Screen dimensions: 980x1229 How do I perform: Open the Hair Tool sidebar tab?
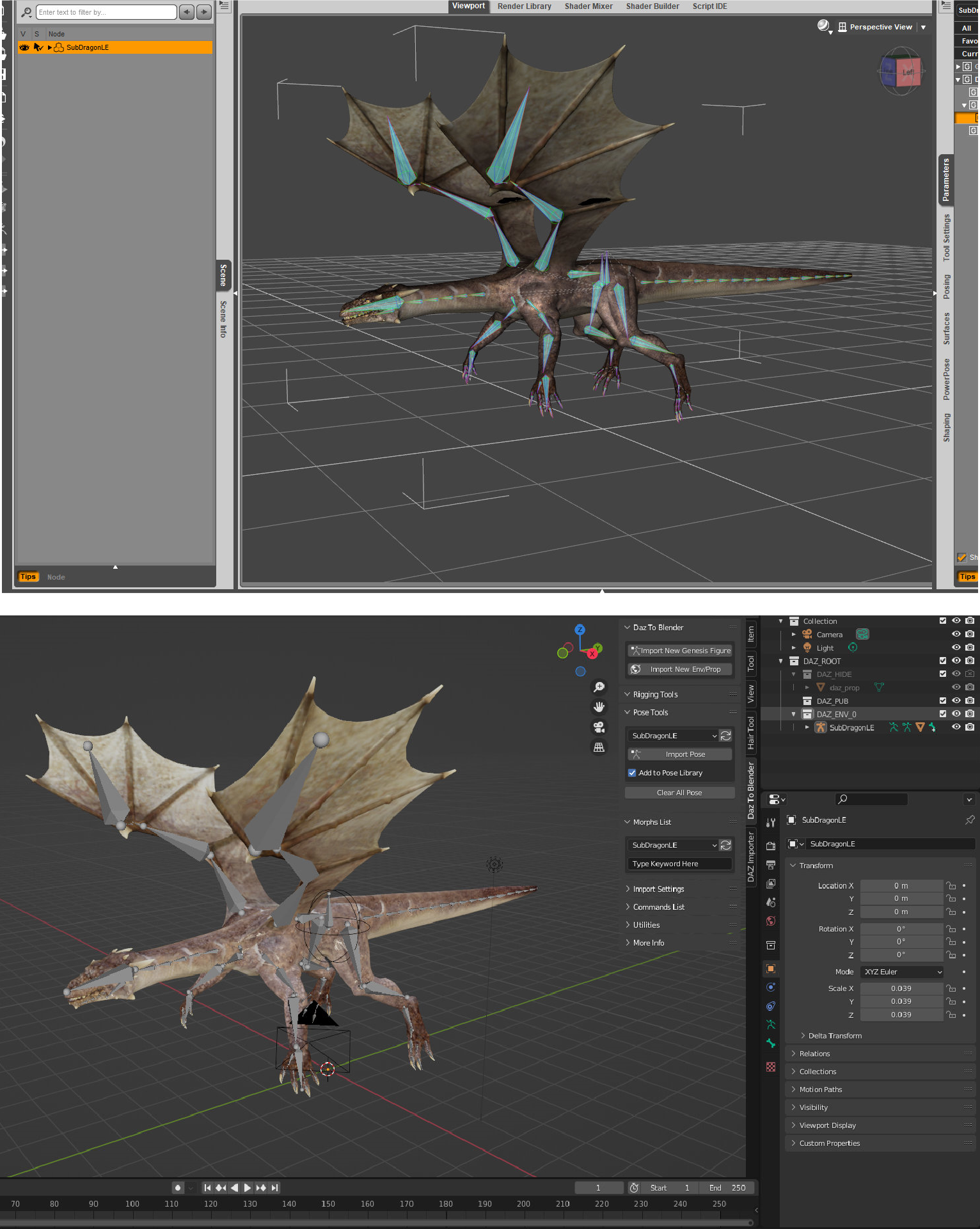pos(751,733)
